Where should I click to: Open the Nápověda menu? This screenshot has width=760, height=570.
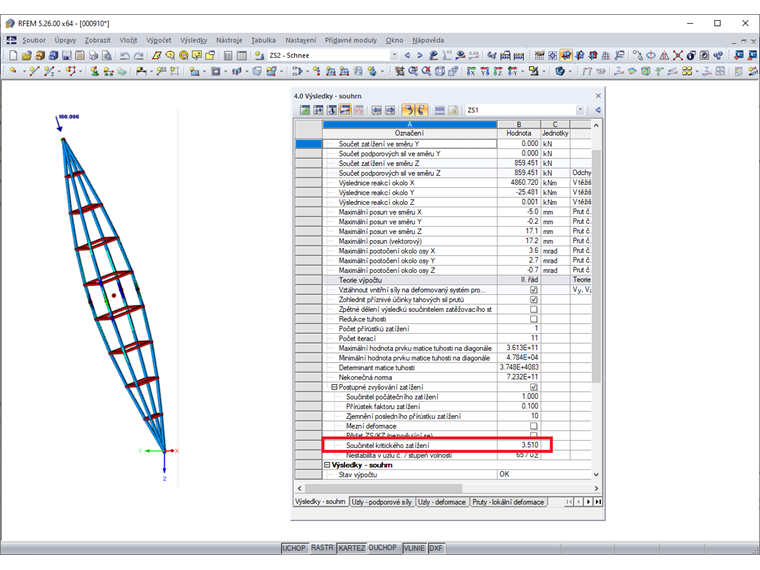[x=428, y=40]
